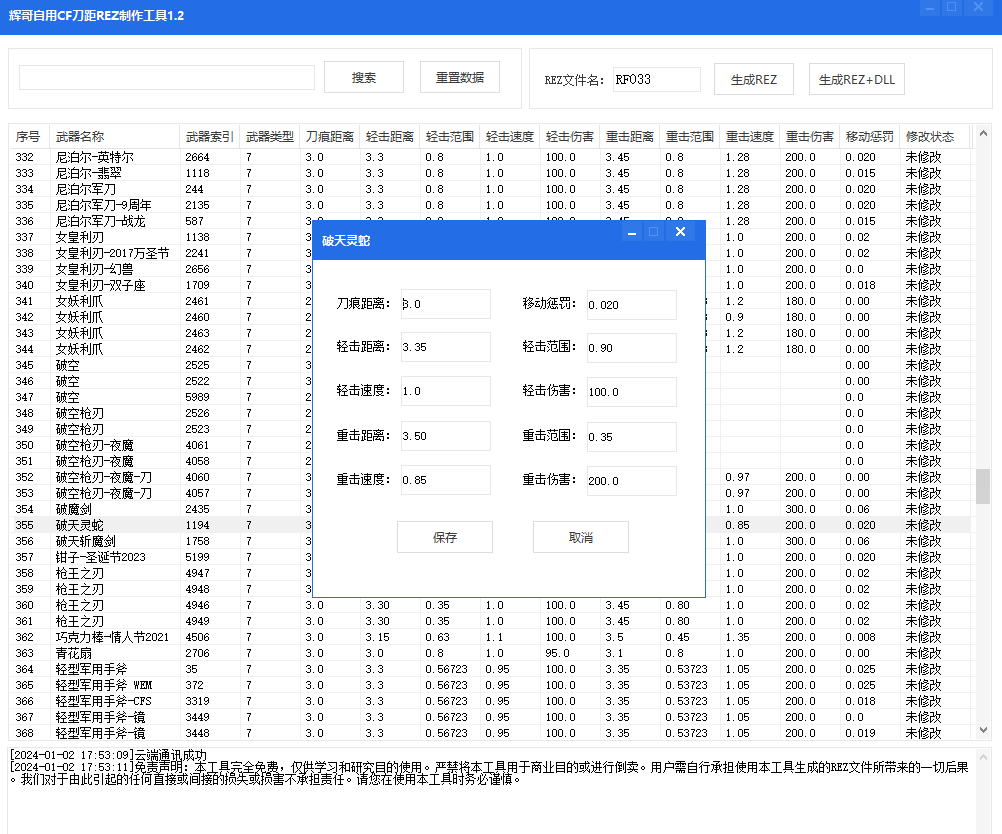Click the 轻击范围 input field

(x=631, y=348)
